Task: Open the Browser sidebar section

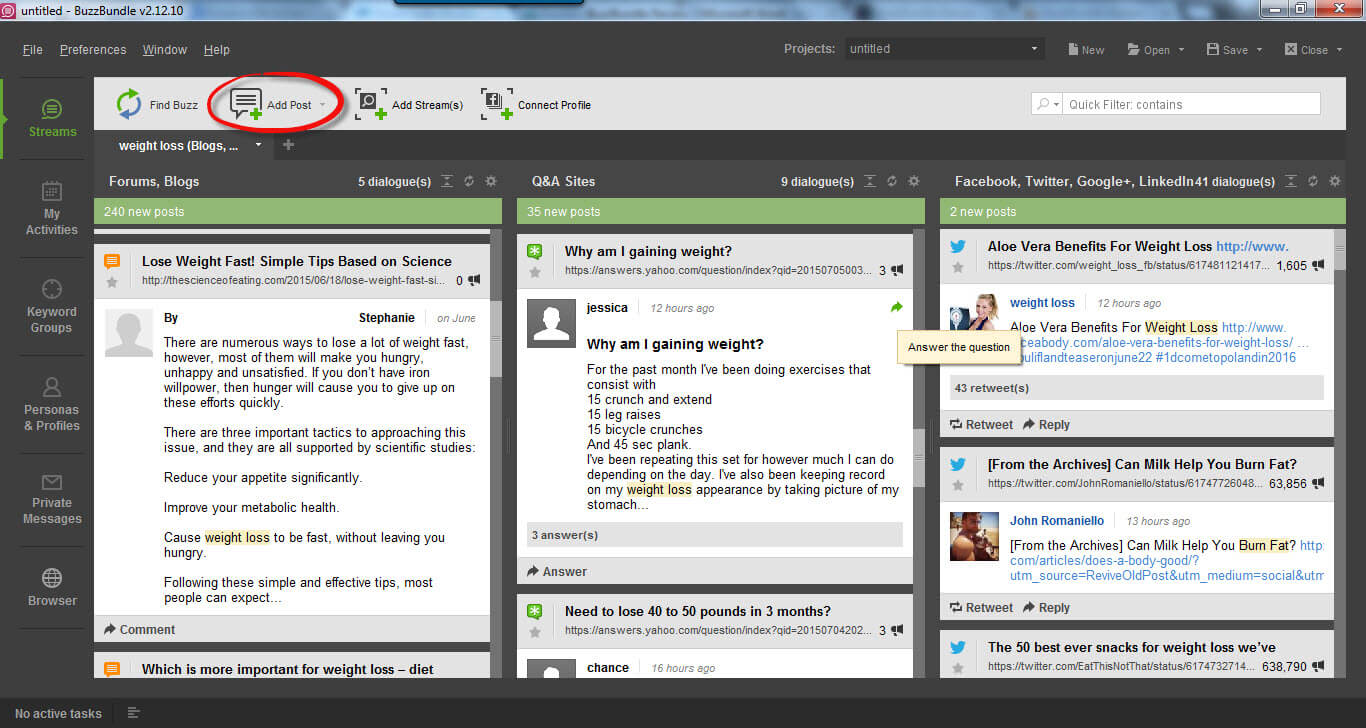Action: pos(52,587)
